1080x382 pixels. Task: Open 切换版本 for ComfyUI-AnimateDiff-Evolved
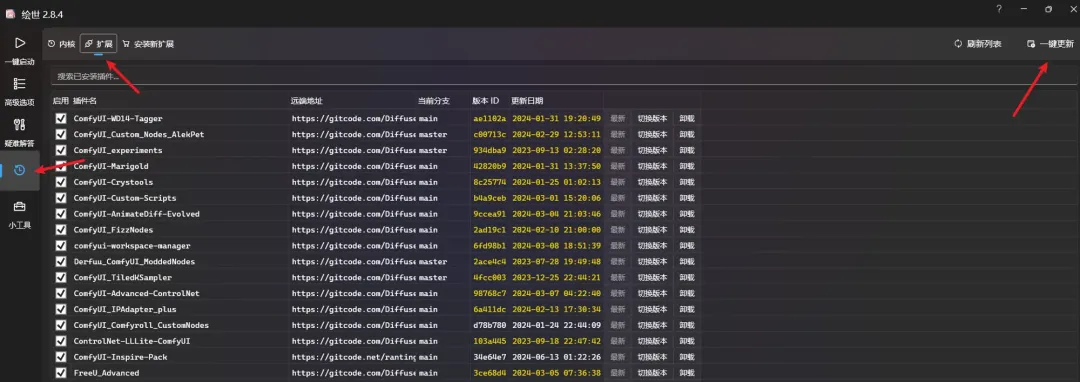[x=652, y=214]
